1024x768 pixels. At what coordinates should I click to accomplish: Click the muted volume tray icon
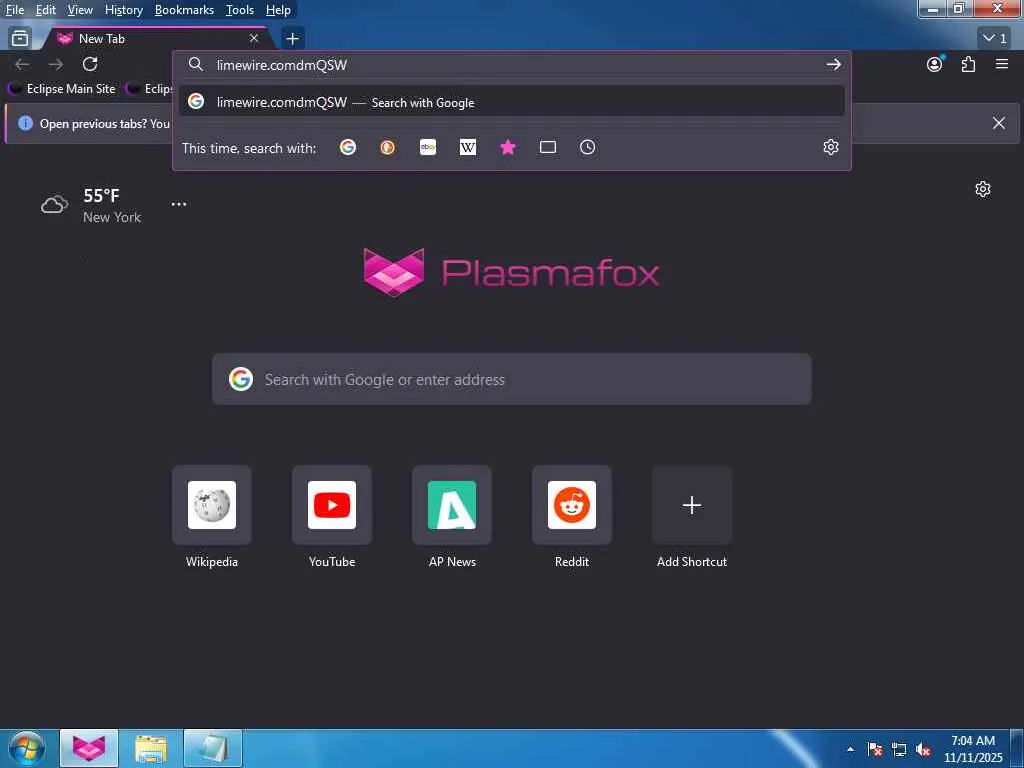coord(923,749)
